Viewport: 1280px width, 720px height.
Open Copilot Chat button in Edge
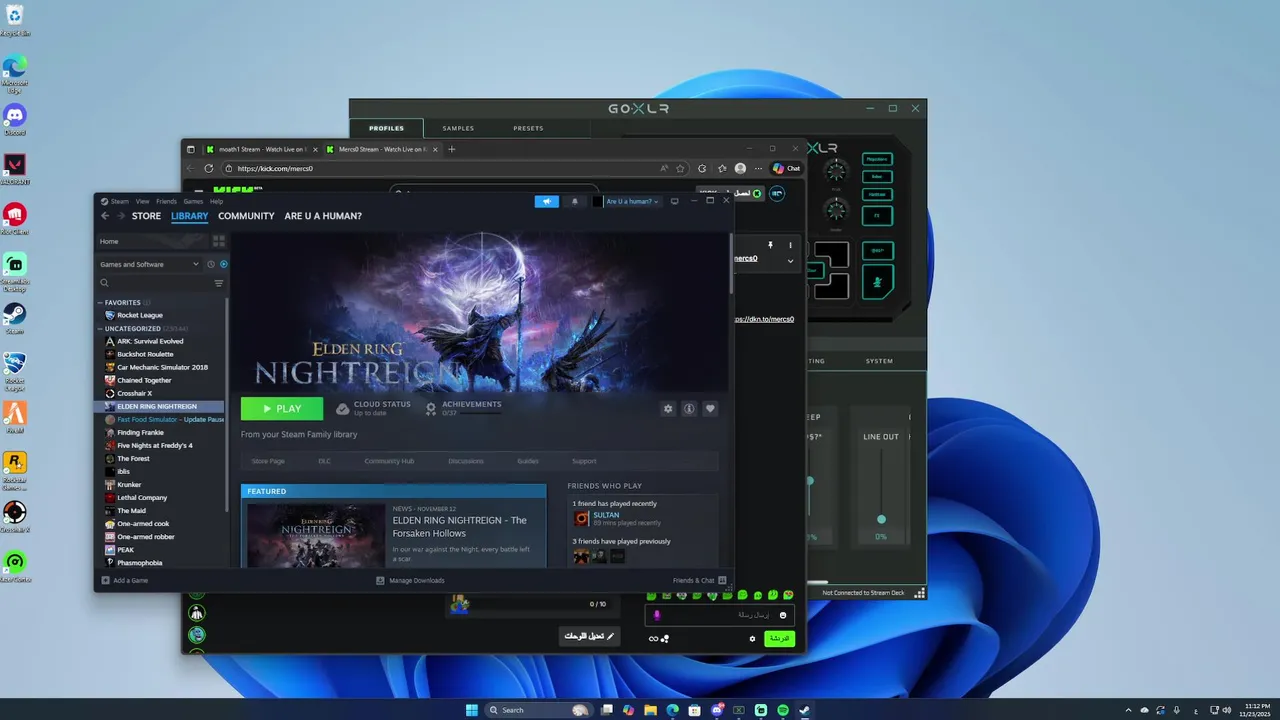point(786,168)
